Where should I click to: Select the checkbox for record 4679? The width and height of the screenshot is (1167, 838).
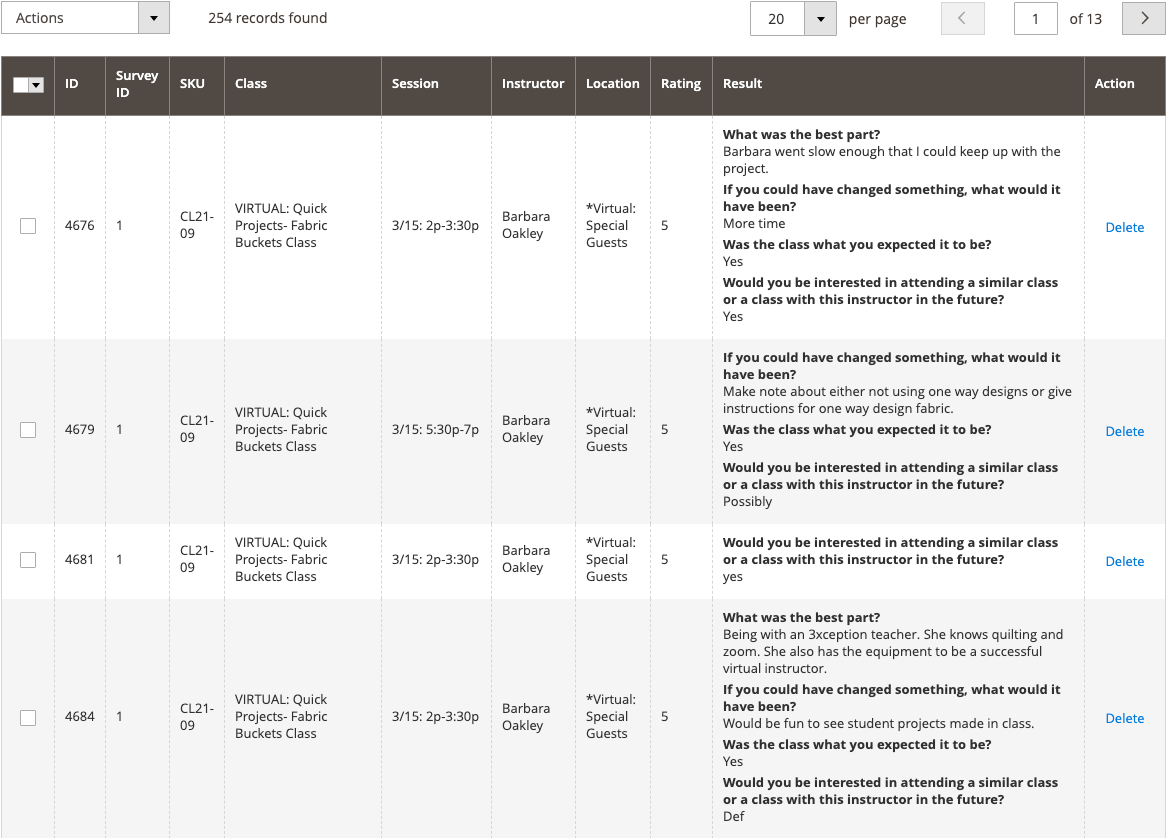(x=28, y=430)
